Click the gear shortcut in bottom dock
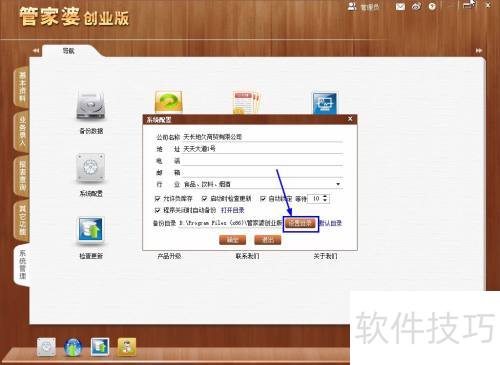Viewport: 500px width, 365px height. (46, 347)
